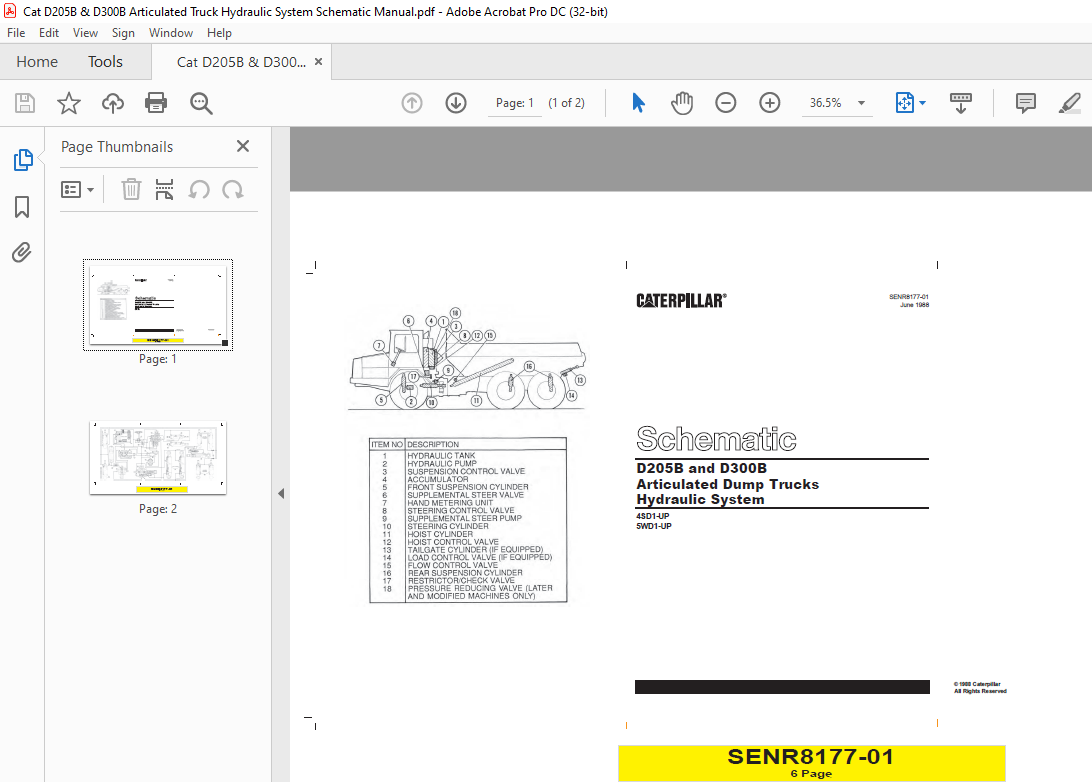Expand fit page options arrow
The image size is (1092, 782).
923,103
